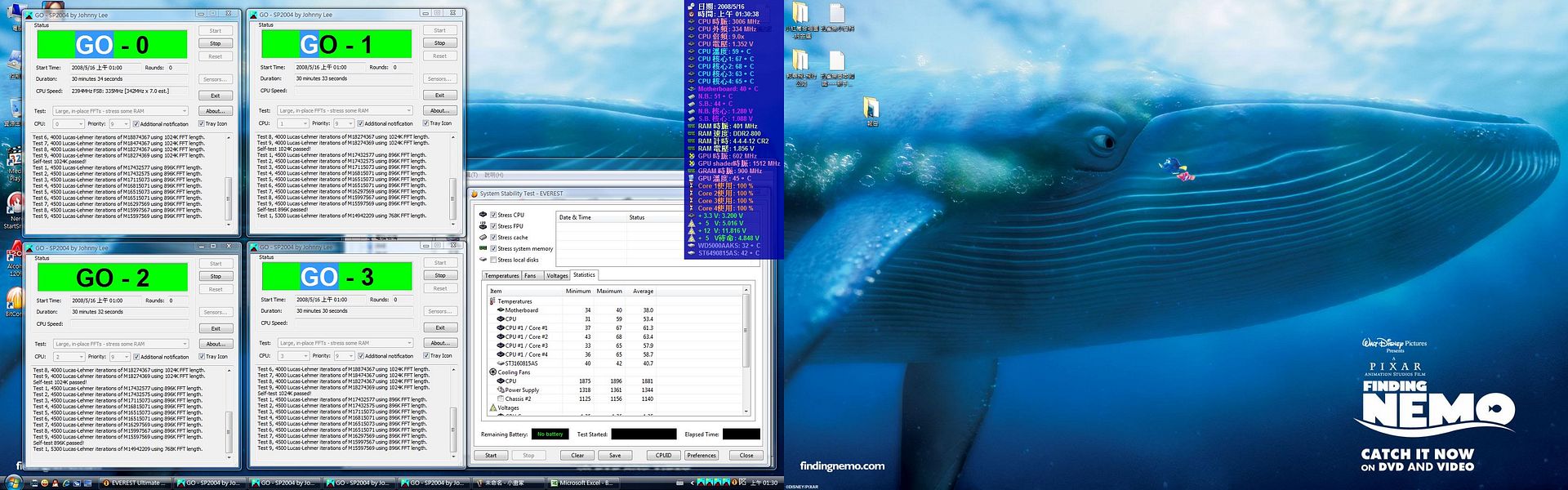Viewport: 1568px width, 490px height.
Task: Click the Date & Time column header
Action: [591, 217]
